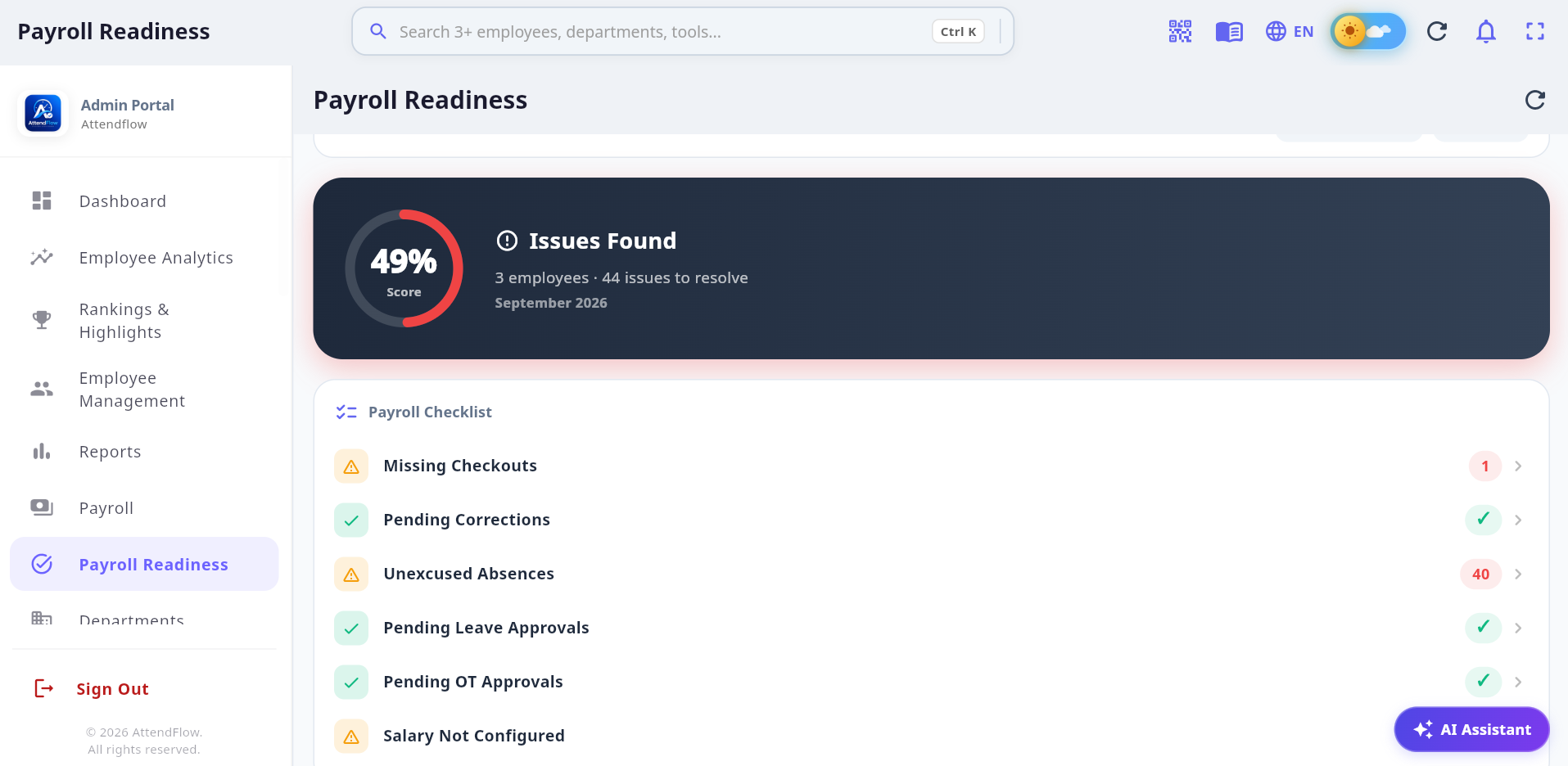Screen dimensions: 1568x766
Task: Click the Payroll Checklist heading icon
Action: (346, 412)
